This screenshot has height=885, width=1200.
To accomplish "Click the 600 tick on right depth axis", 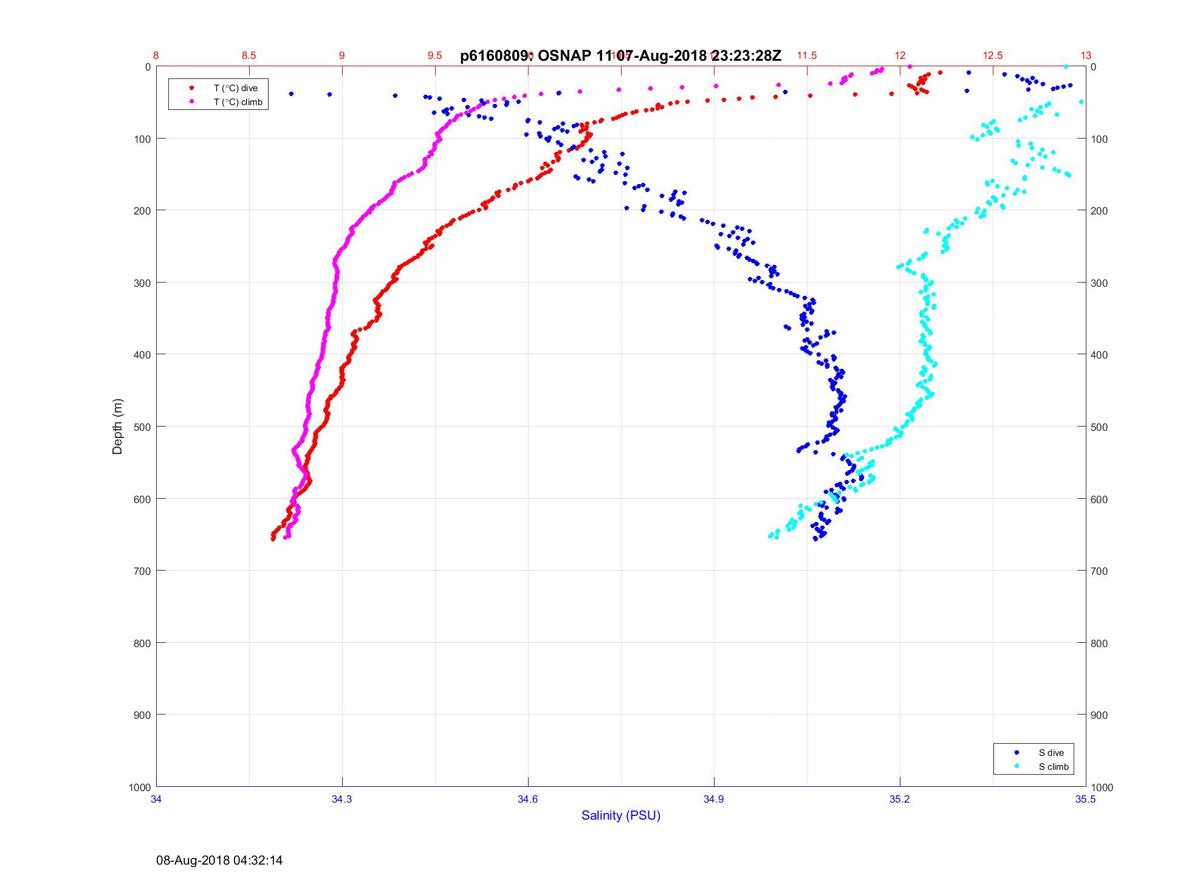I will coord(1100,499).
